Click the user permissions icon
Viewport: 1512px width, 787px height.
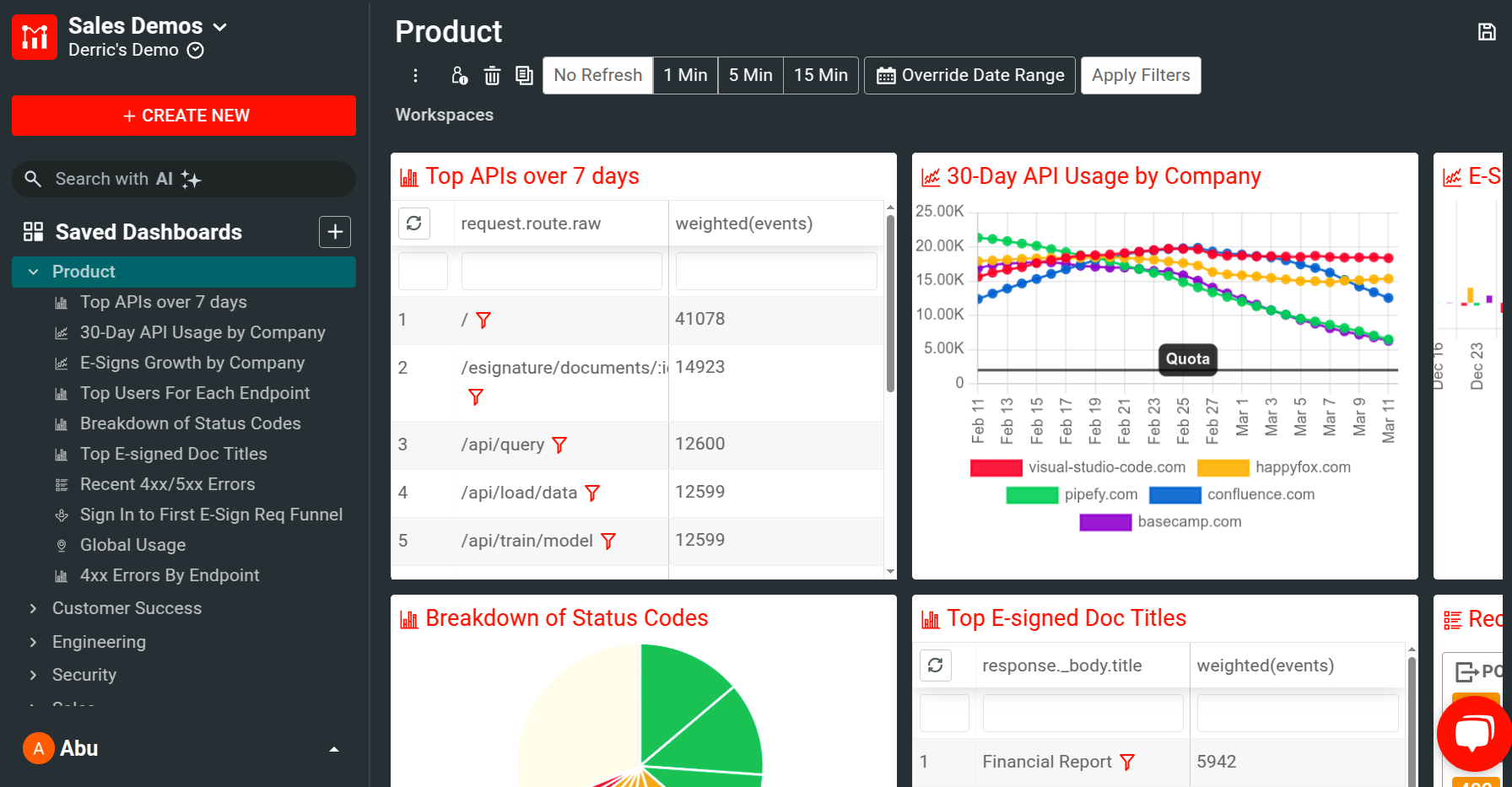coord(458,75)
